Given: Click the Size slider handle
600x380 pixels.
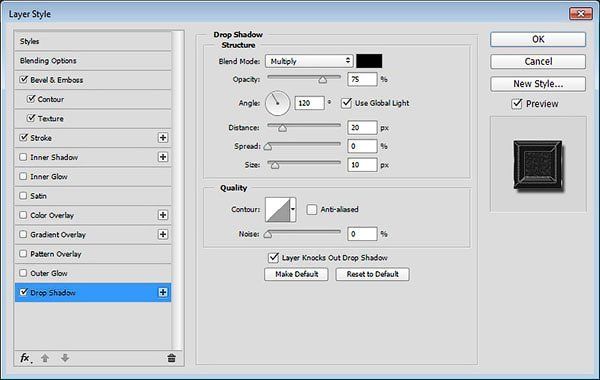Looking at the screenshot, I should point(275,165).
